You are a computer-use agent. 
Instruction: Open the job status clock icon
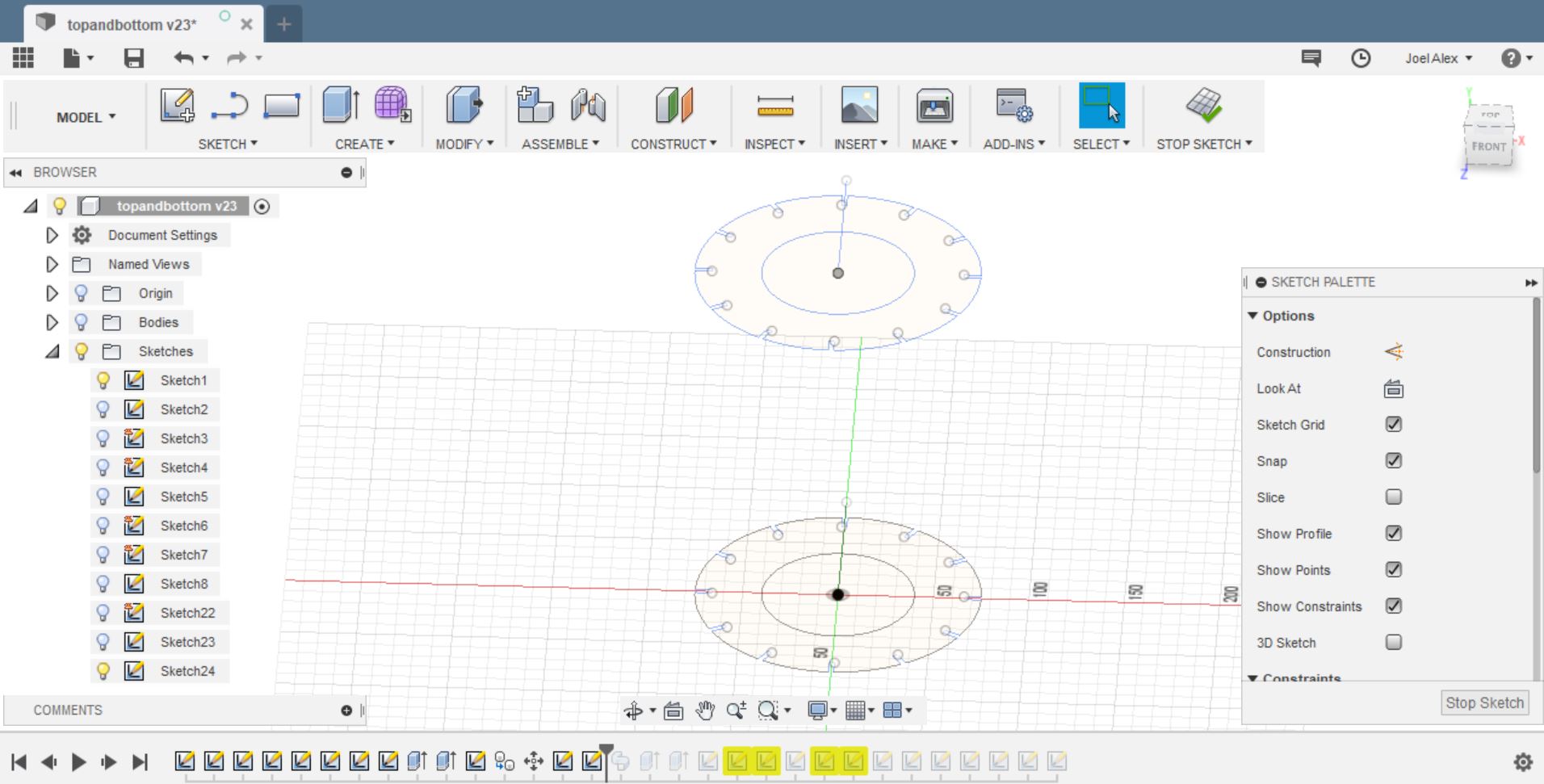coord(1361,58)
